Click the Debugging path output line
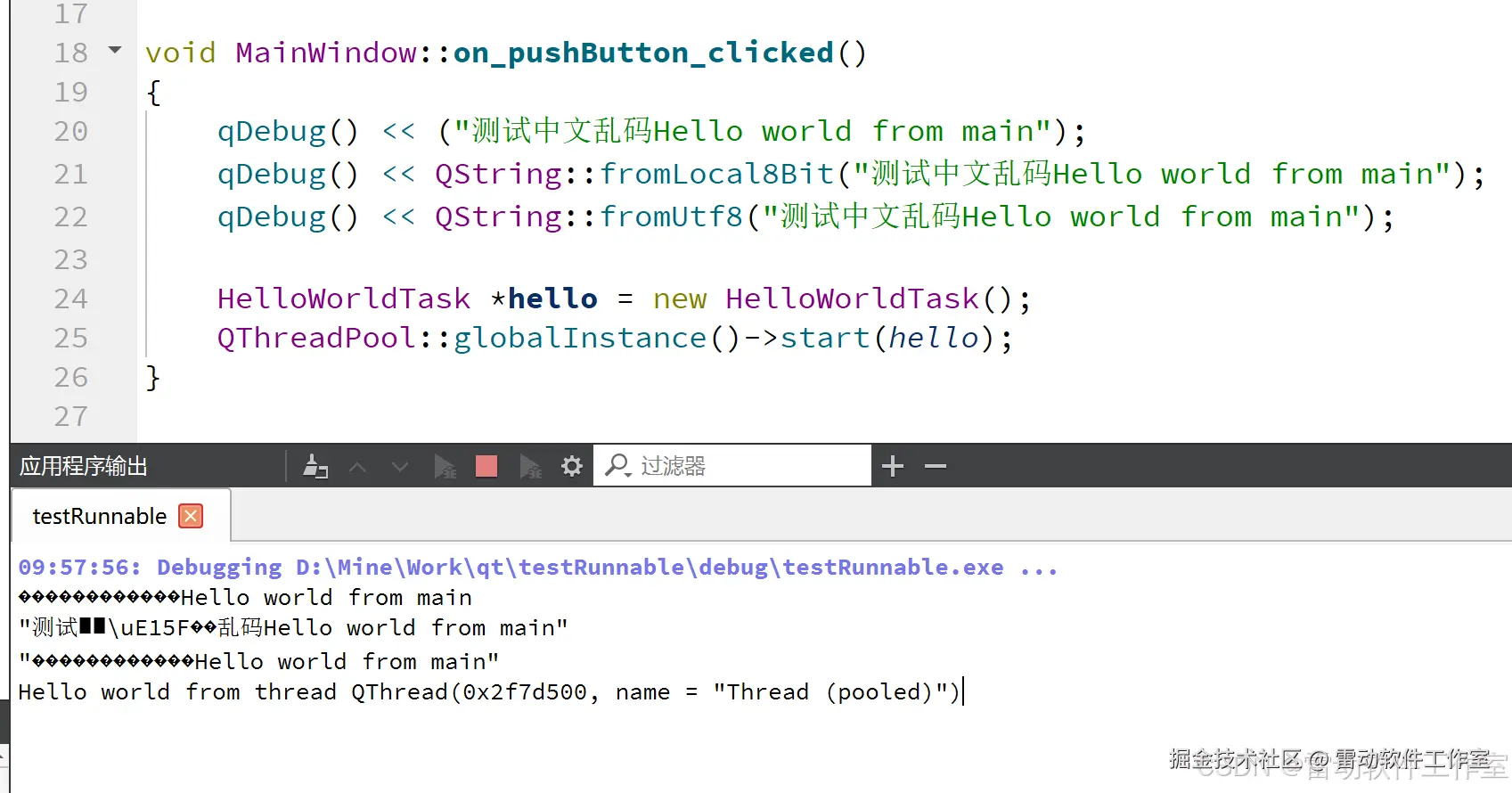The image size is (1512, 793). tap(538, 567)
